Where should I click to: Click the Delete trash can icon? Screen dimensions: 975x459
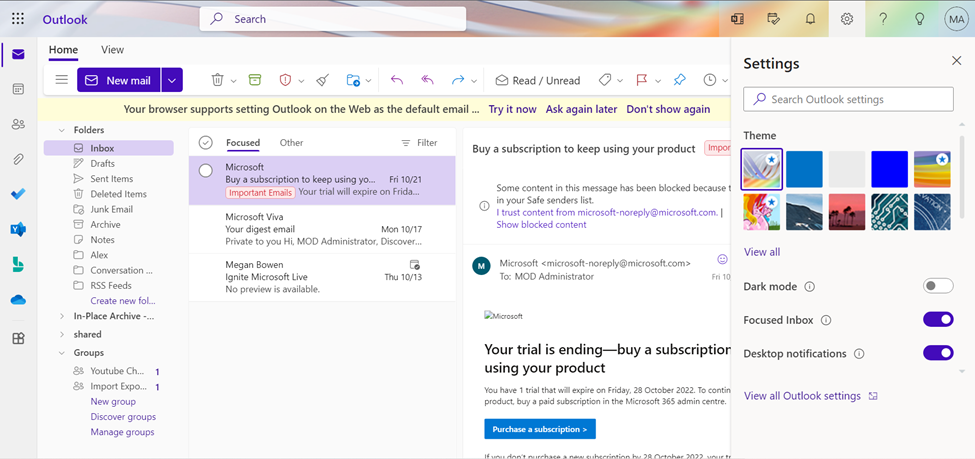pos(217,80)
